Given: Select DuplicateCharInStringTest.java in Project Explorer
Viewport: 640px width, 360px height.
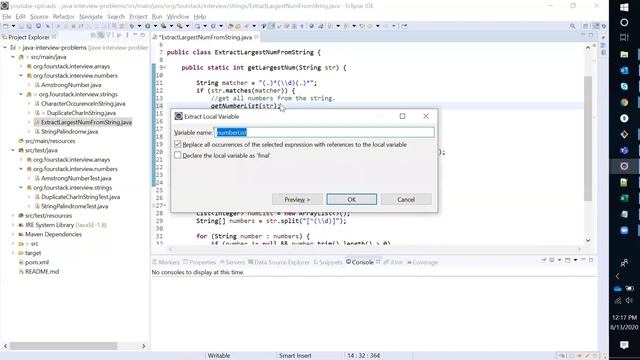Looking at the screenshot, I should pos(80,197).
